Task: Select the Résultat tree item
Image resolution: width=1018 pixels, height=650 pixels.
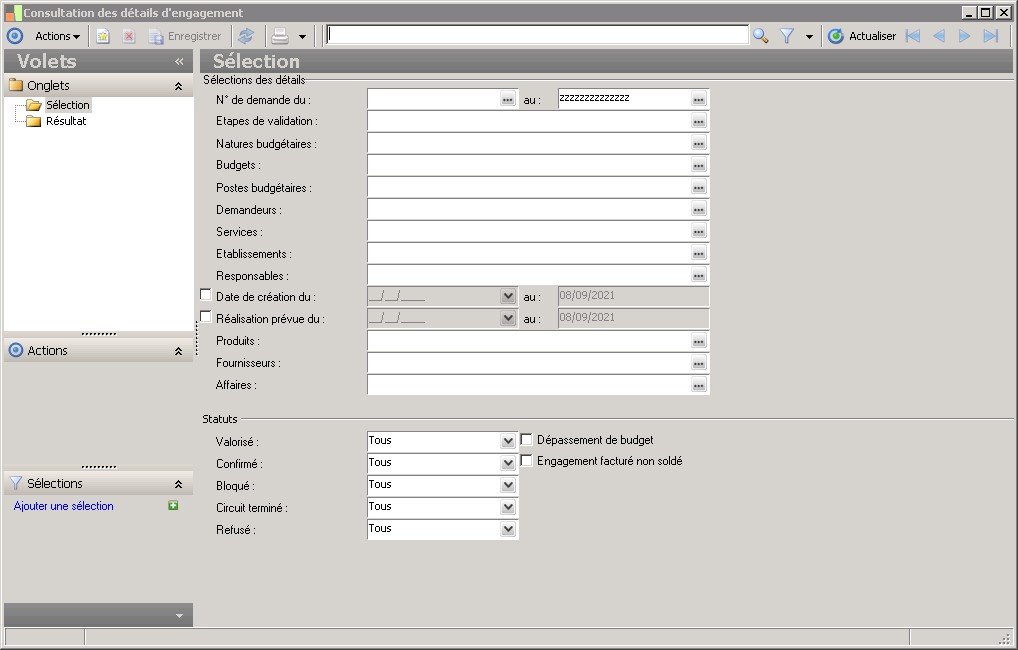Action: point(66,121)
